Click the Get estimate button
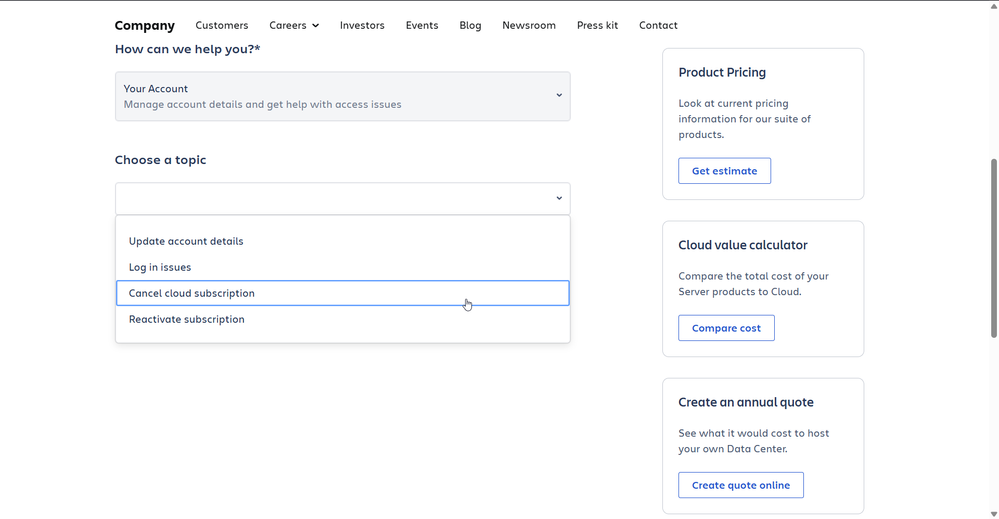The height and width of the screenshot is (519, 999). [x=724, y=171]
